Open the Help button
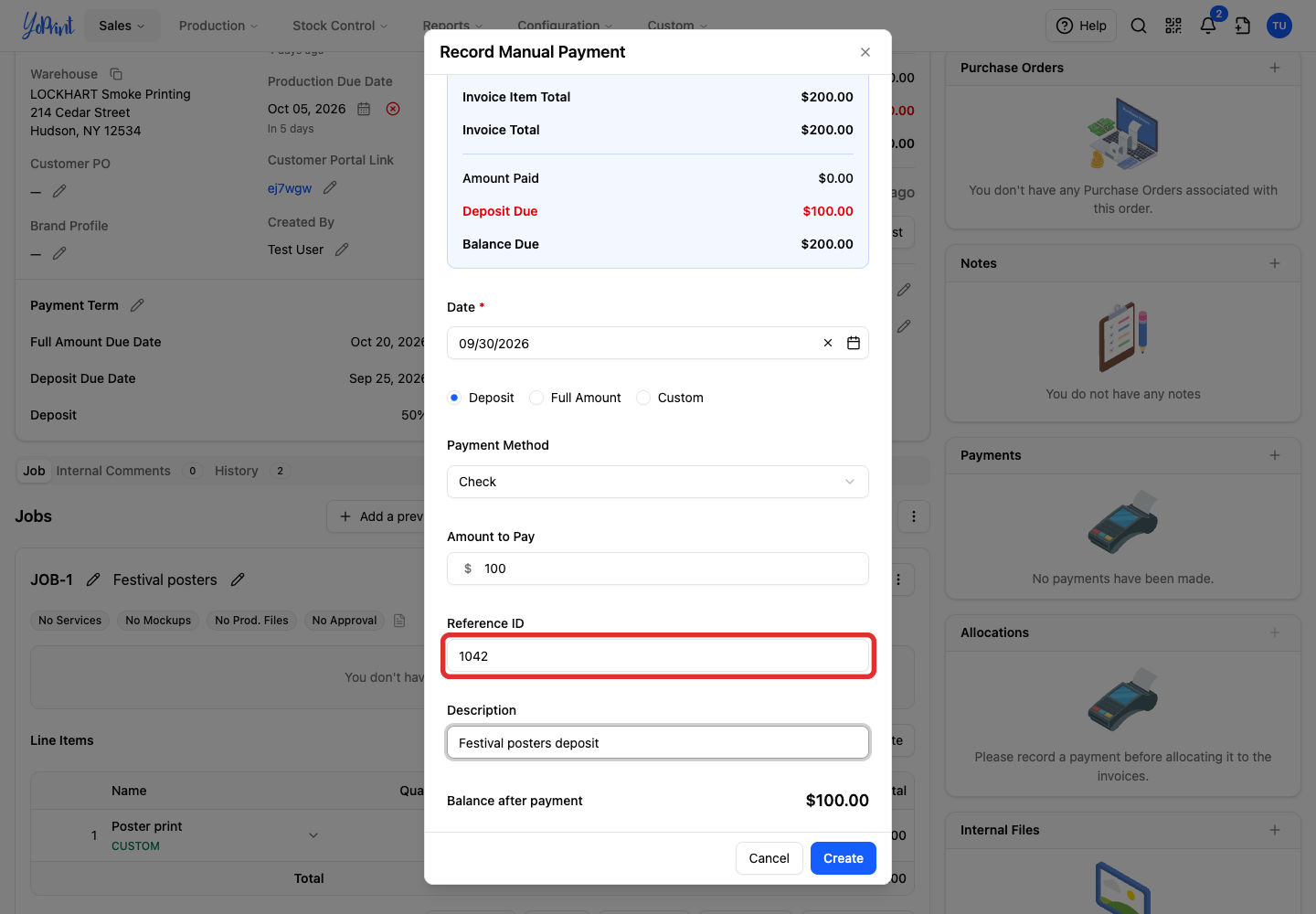The width and height of the screenshot is (1316, 914). tap(1081, 26)
